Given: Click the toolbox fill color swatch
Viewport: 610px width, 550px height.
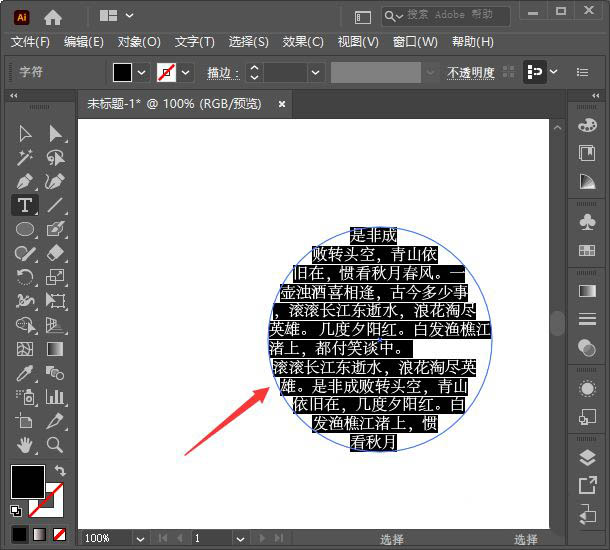Looking at the screenshot, I should click(x=28, y=482).
